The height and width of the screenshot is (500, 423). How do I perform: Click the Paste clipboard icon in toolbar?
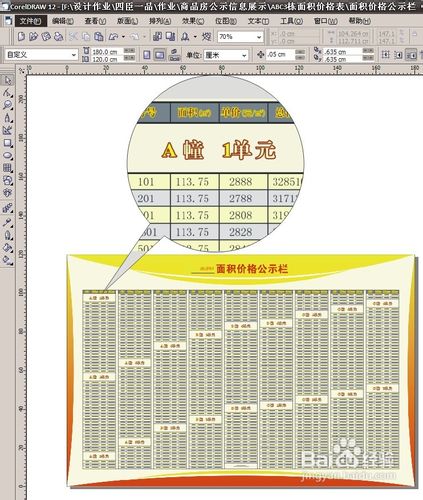99,36
